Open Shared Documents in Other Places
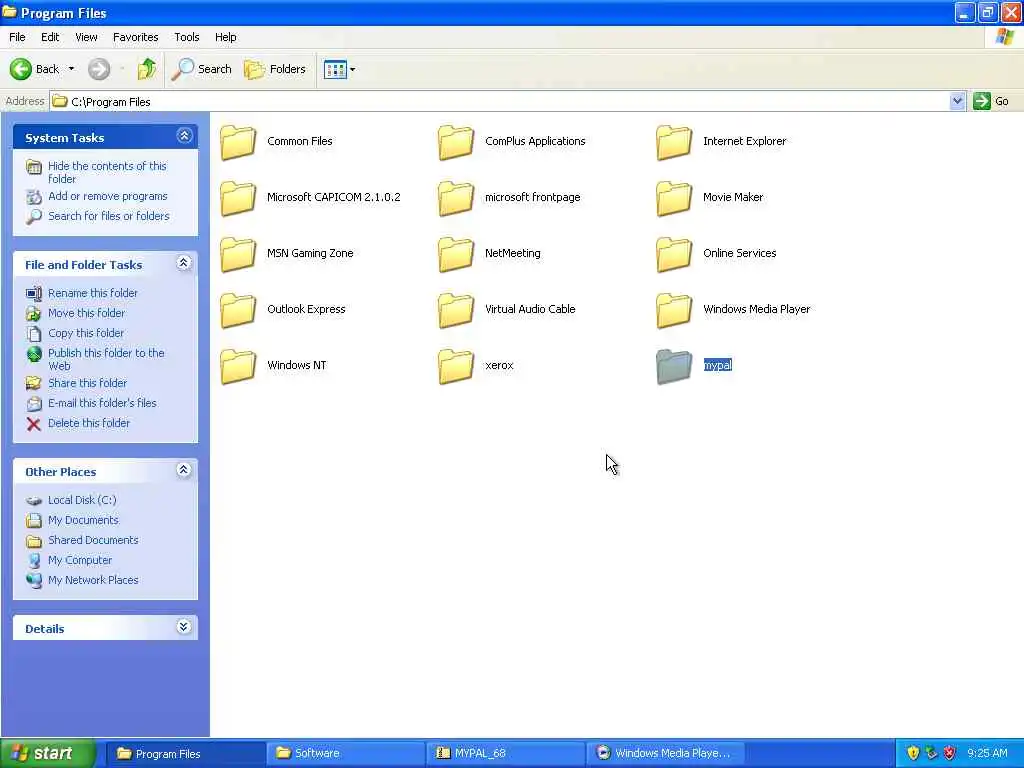 point(93,540)
